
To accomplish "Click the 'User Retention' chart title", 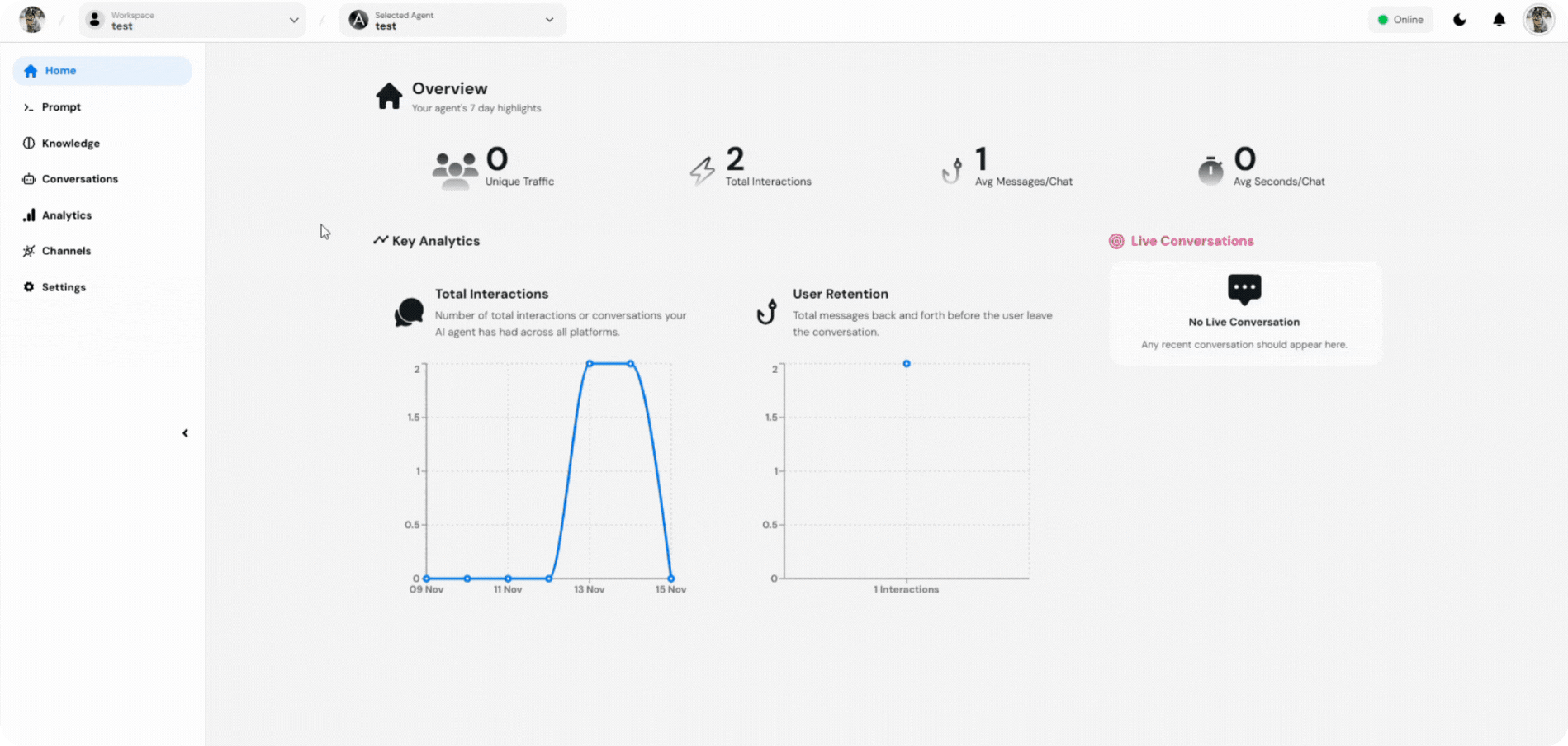I will [841, 294].
